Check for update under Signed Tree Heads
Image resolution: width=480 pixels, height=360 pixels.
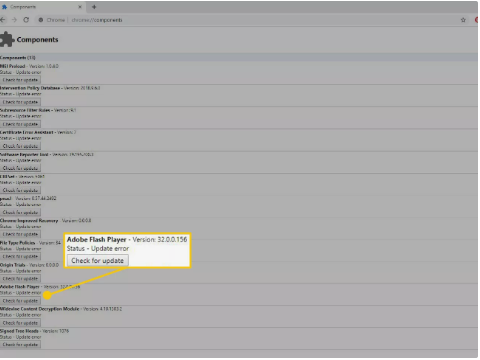(20, 344)
